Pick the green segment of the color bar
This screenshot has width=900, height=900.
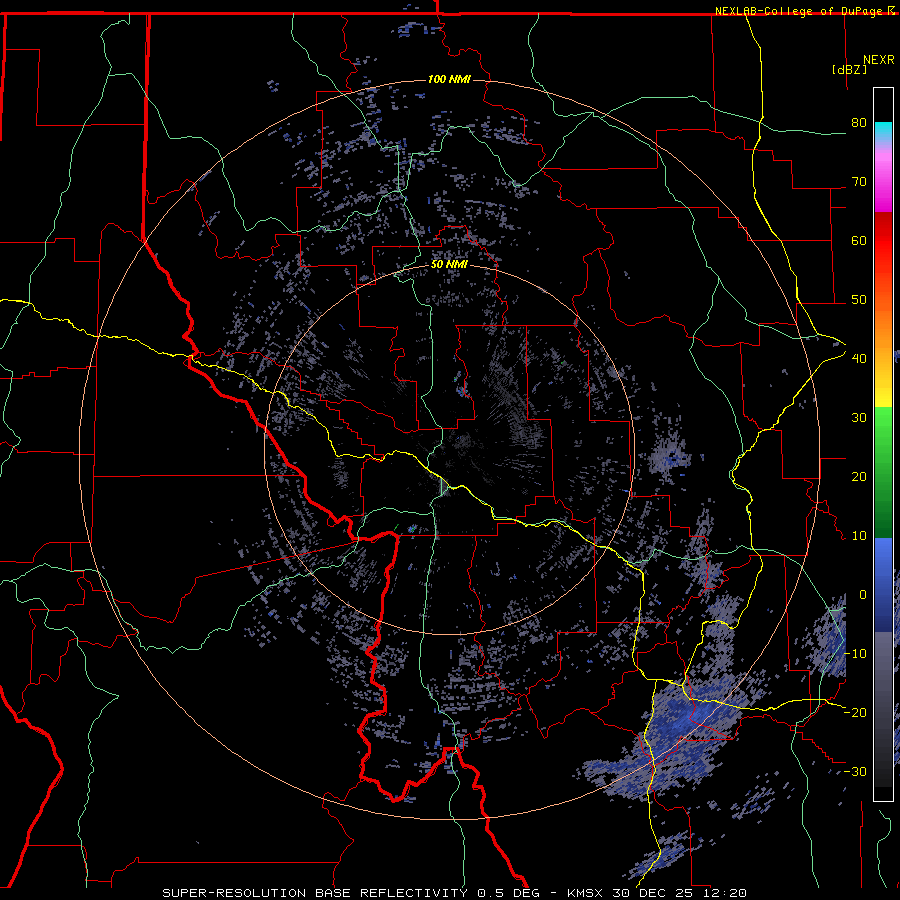[883, 472]
